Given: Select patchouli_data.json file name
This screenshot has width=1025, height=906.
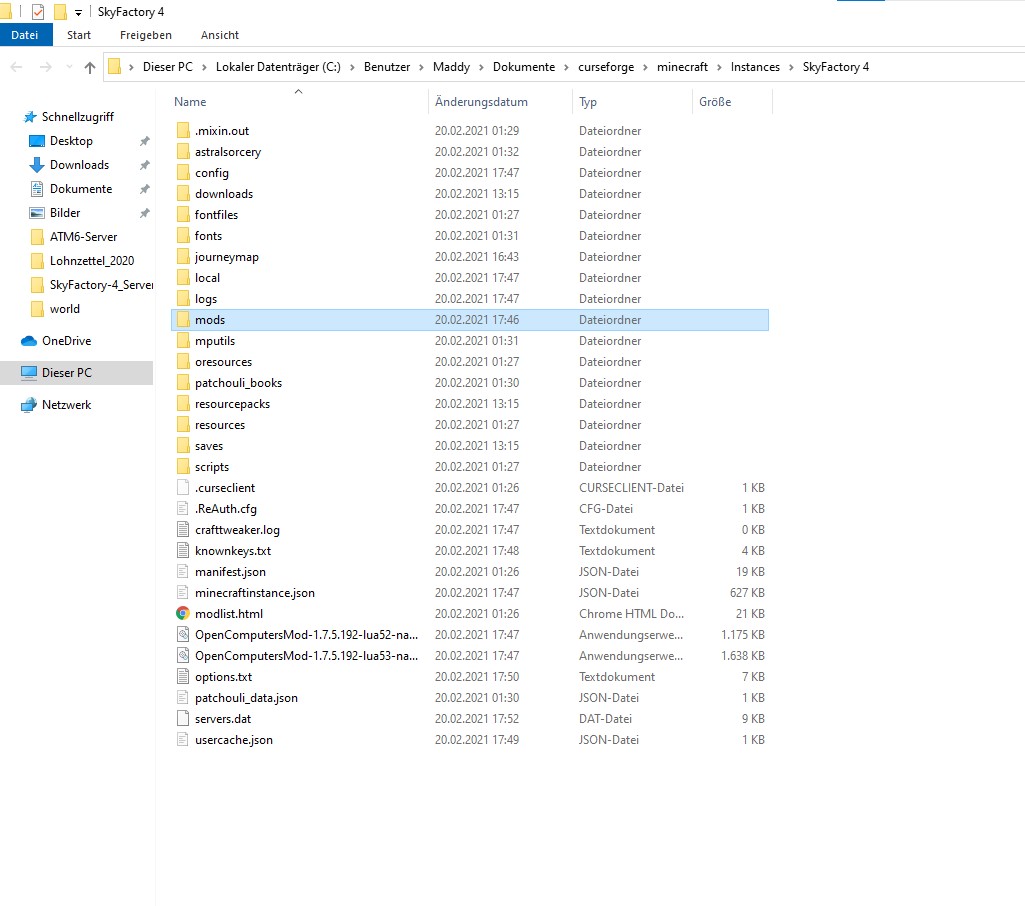Looking at the screenshot, I should [246, 698].
